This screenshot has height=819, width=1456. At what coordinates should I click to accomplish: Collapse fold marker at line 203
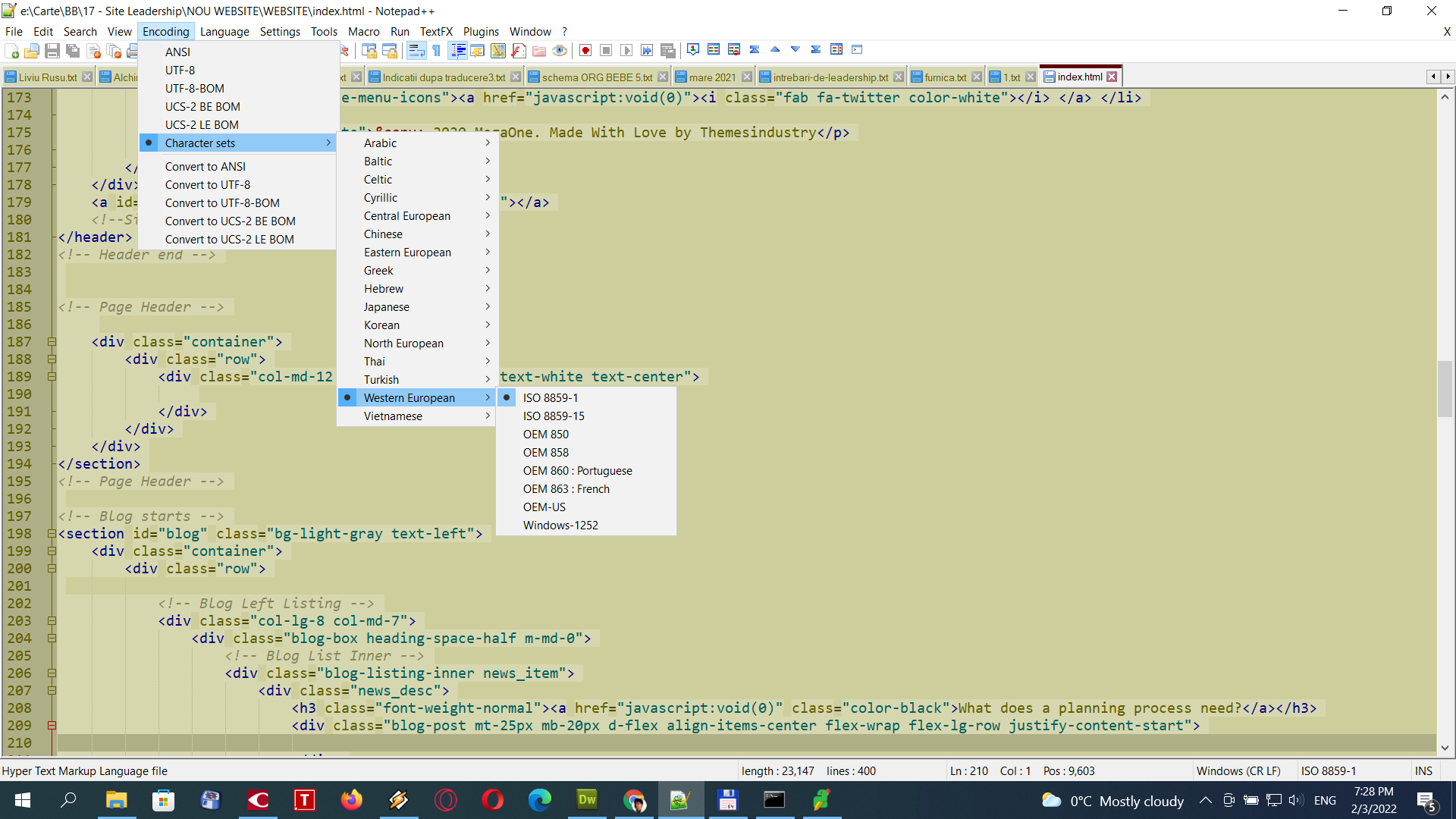[52, 621]
